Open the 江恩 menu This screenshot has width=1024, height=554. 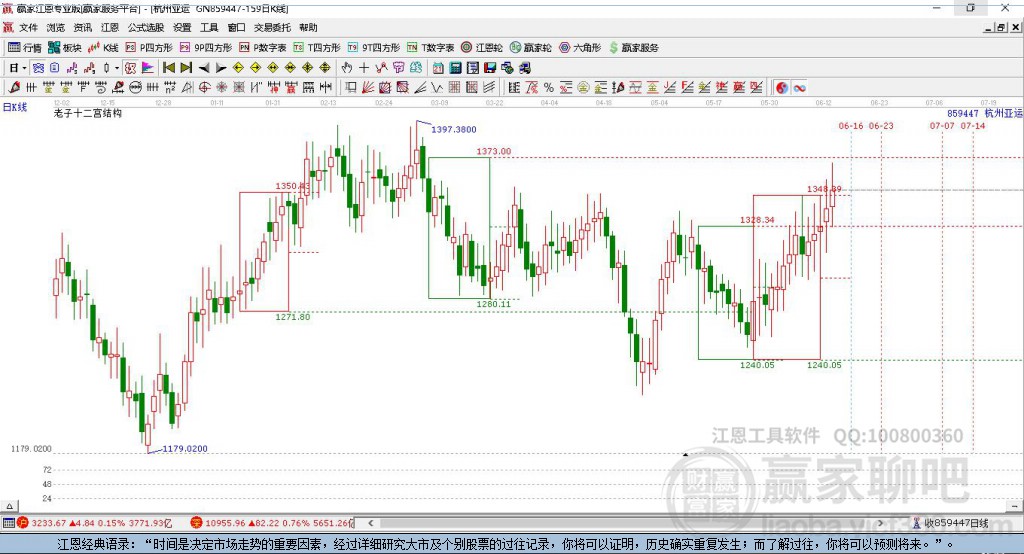pyautogui.click(x=110, y=27)
